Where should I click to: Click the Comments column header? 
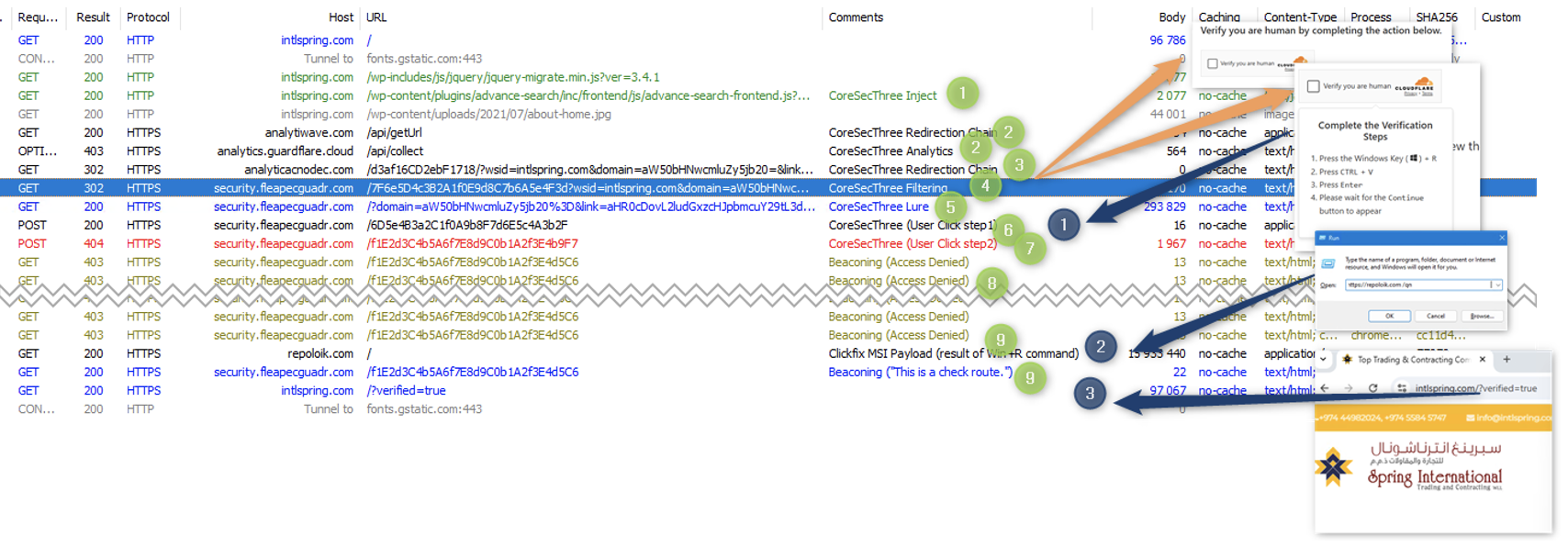tap(856, 17)
